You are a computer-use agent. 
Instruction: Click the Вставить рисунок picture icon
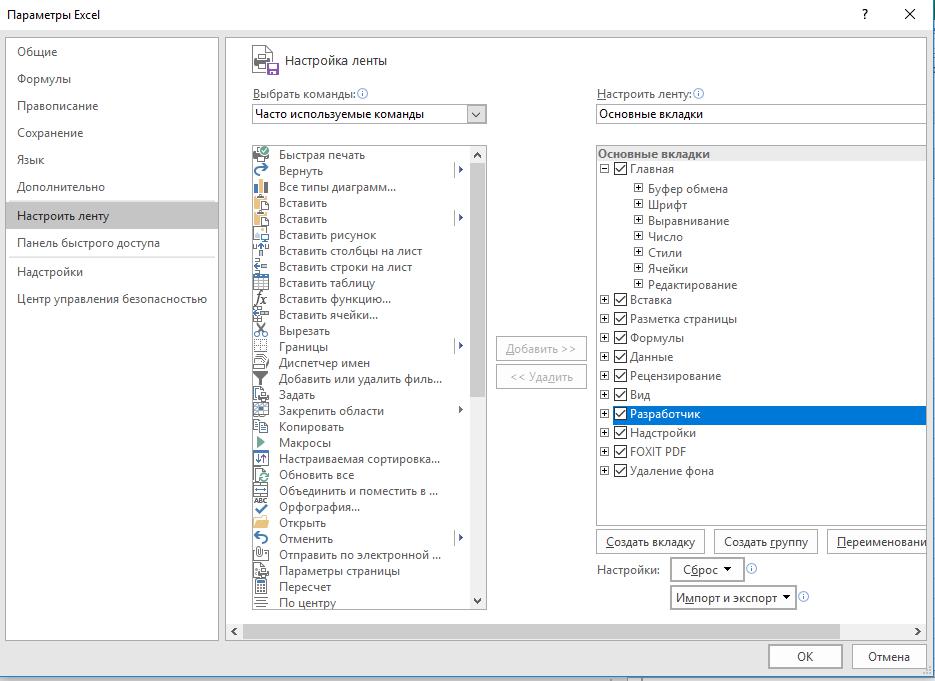click(x=261, y=235)
